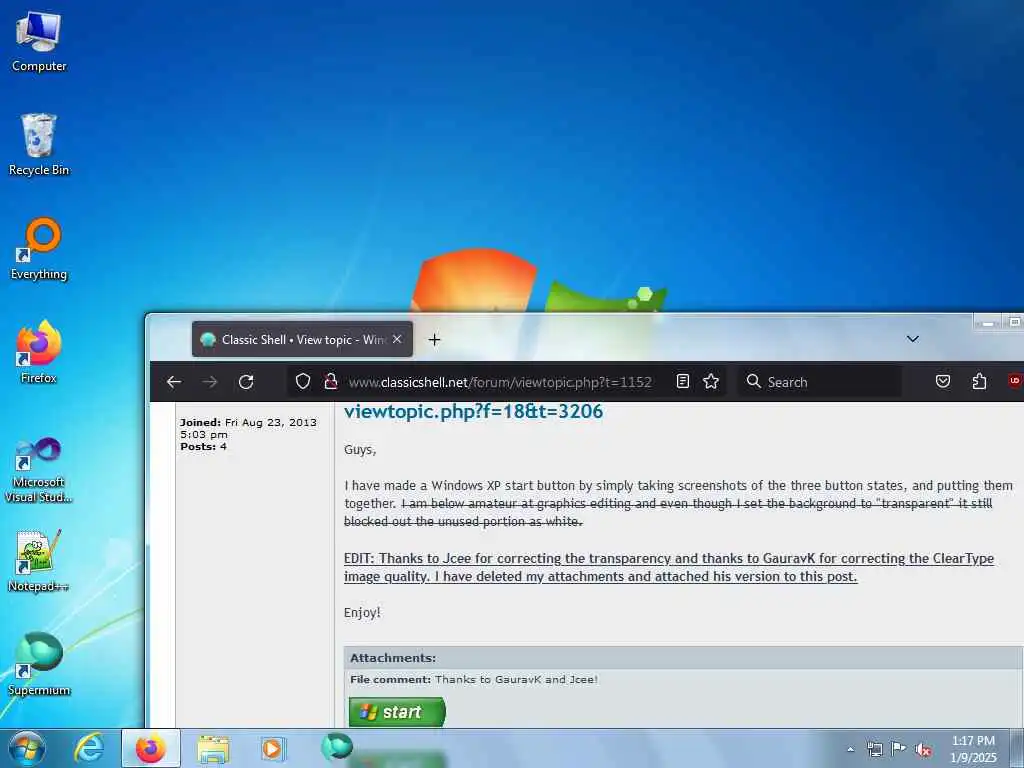Click the insecure connection padlock icon
The width and height of the screenshot is (1024, 768).
pyautogui.click(x=330, y=381)
